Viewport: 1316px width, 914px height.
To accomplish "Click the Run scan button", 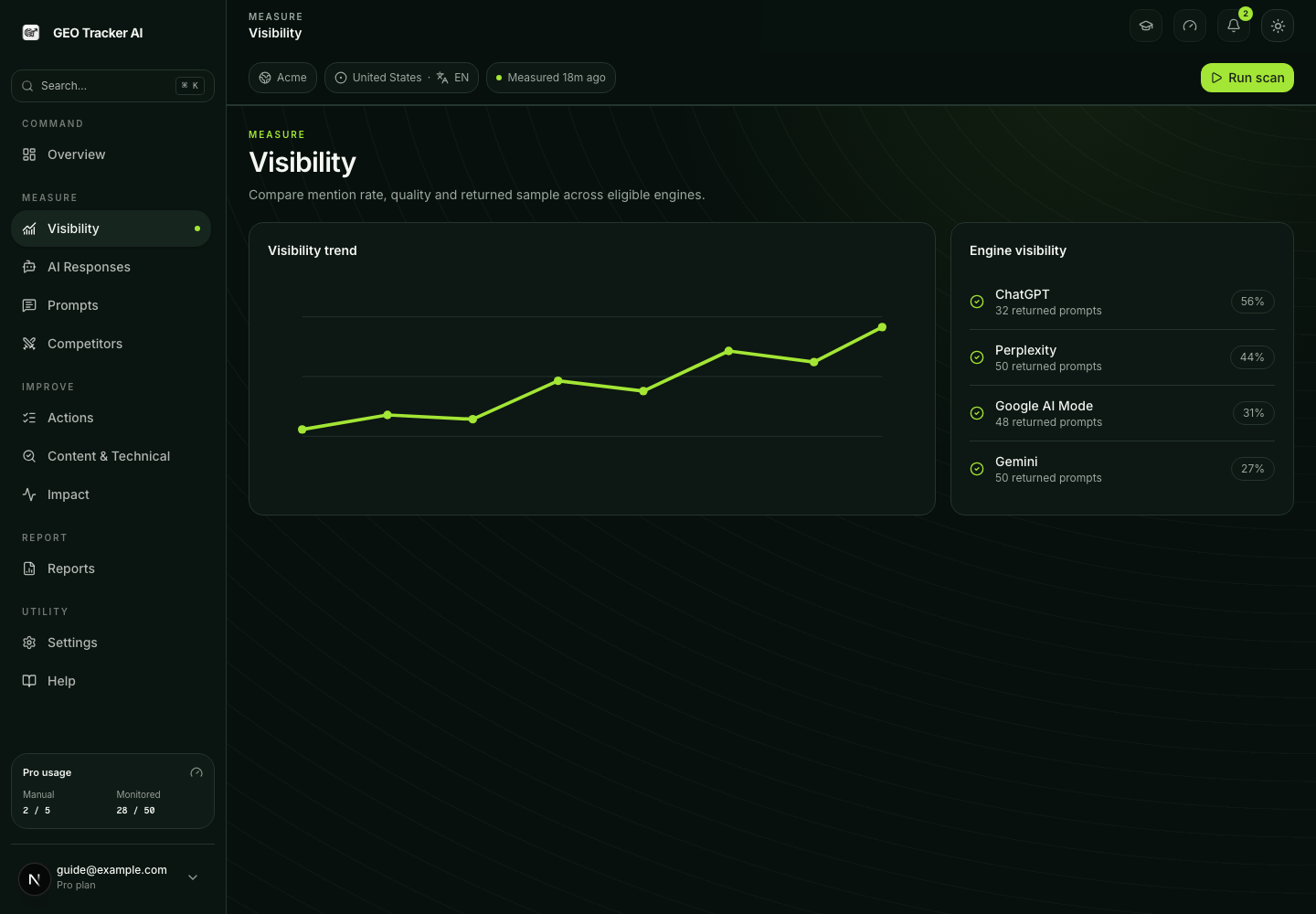I will [x=1247, y=78].
